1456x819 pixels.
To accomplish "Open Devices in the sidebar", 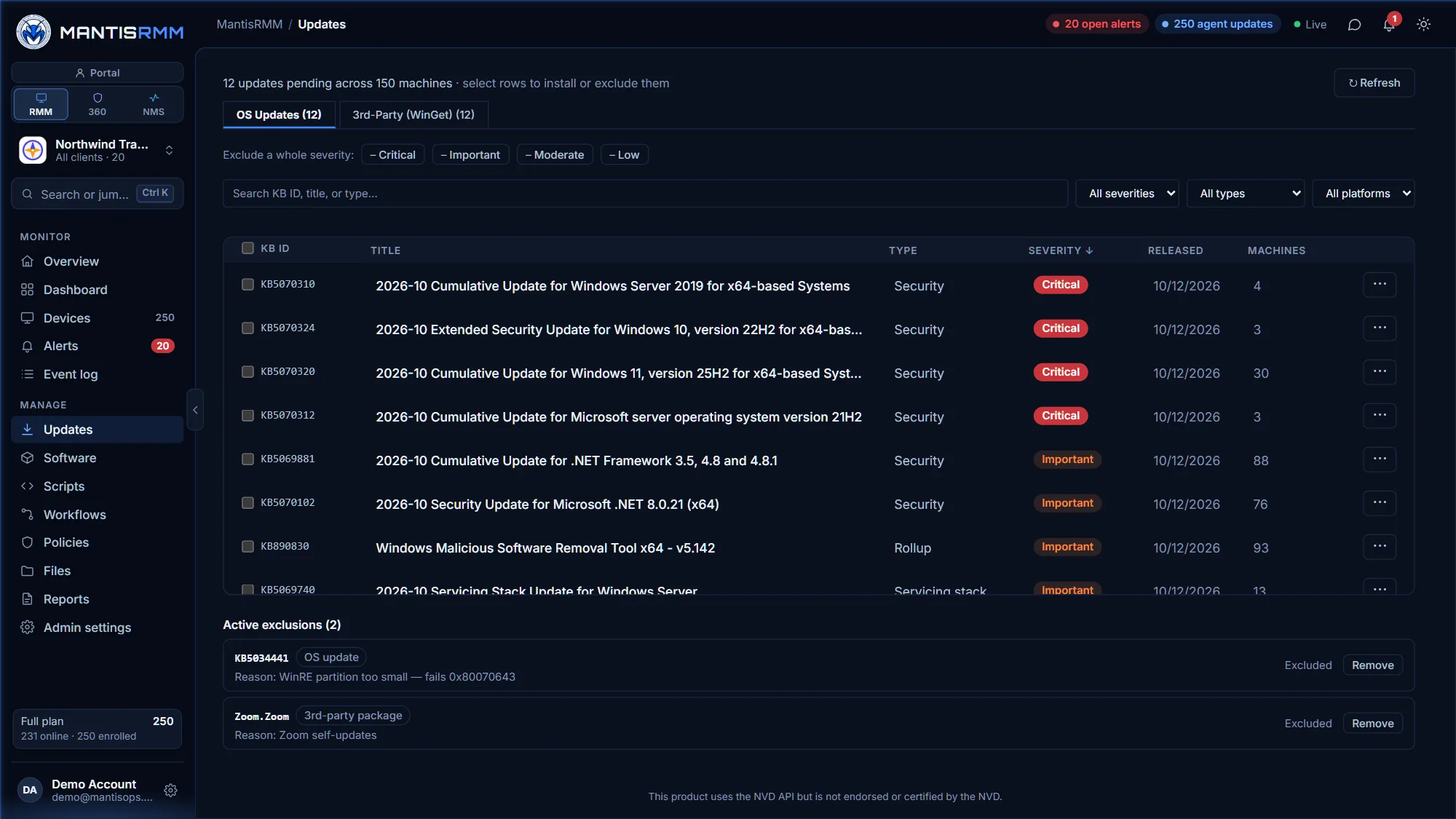I will 97,318.
